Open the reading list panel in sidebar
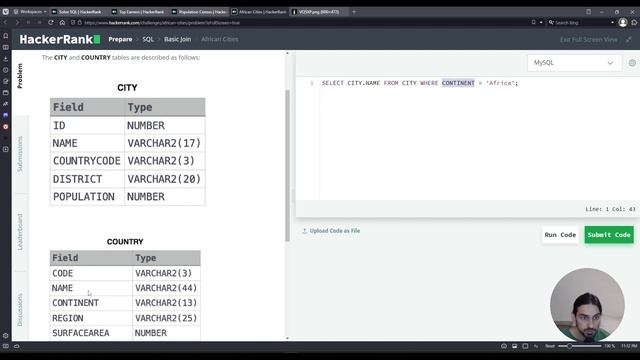Screen dimensions: 640x360 [6, 47]
